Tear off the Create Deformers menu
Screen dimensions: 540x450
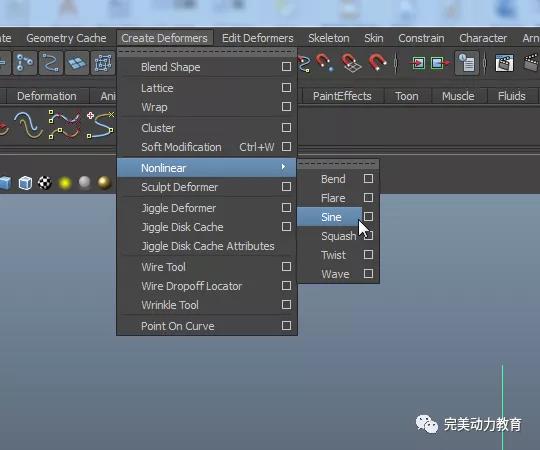click(x=207, y=52)
